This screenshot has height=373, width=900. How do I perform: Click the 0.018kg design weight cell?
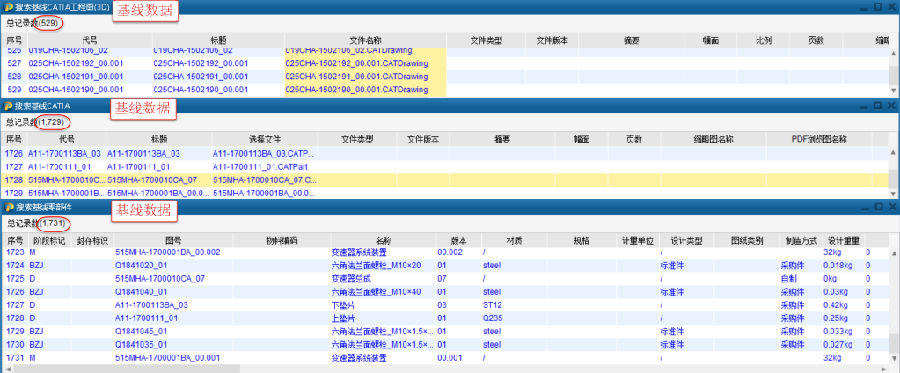(x=839, y=265)
